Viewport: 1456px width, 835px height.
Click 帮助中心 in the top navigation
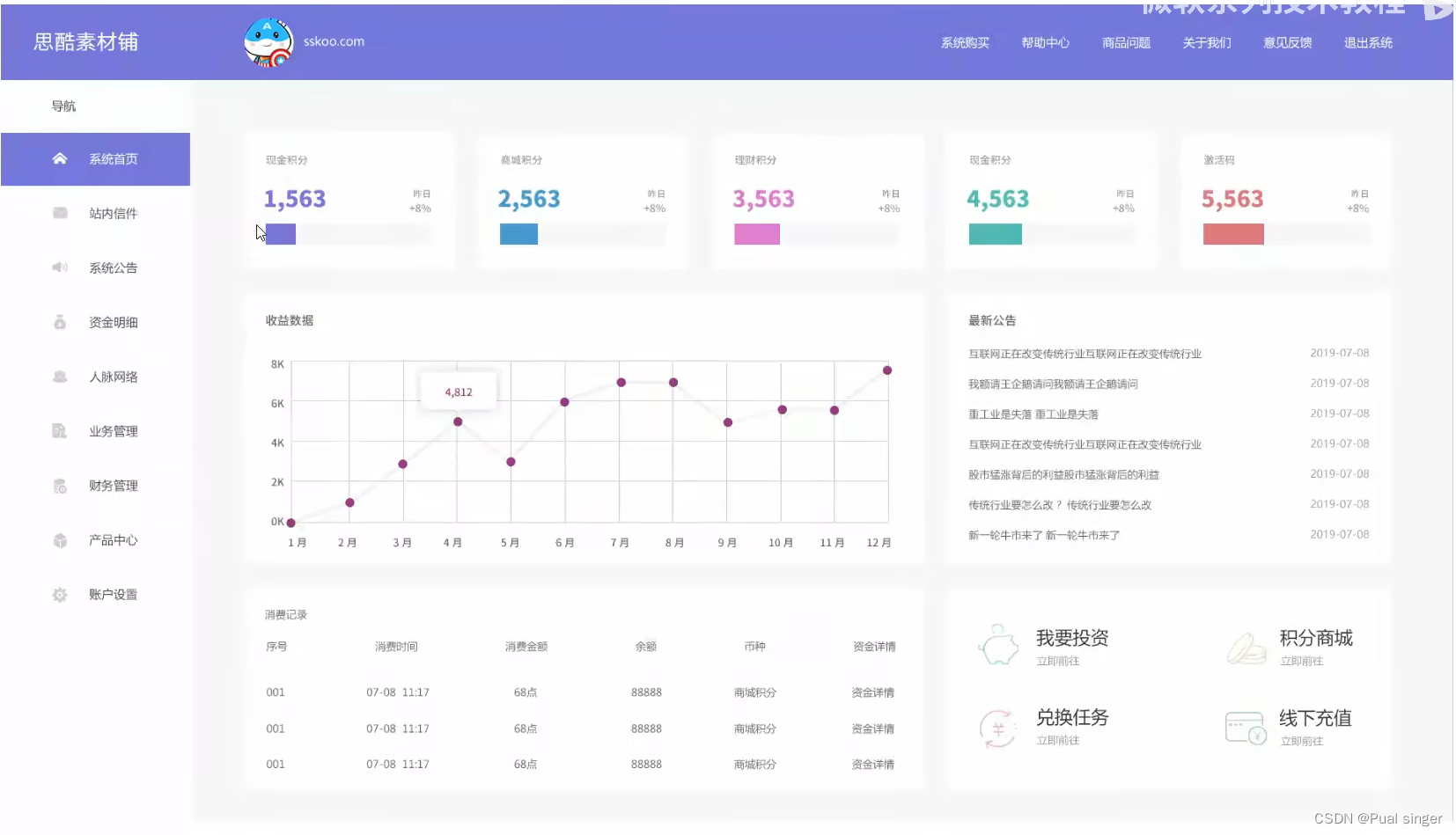tap(1046, 42)
